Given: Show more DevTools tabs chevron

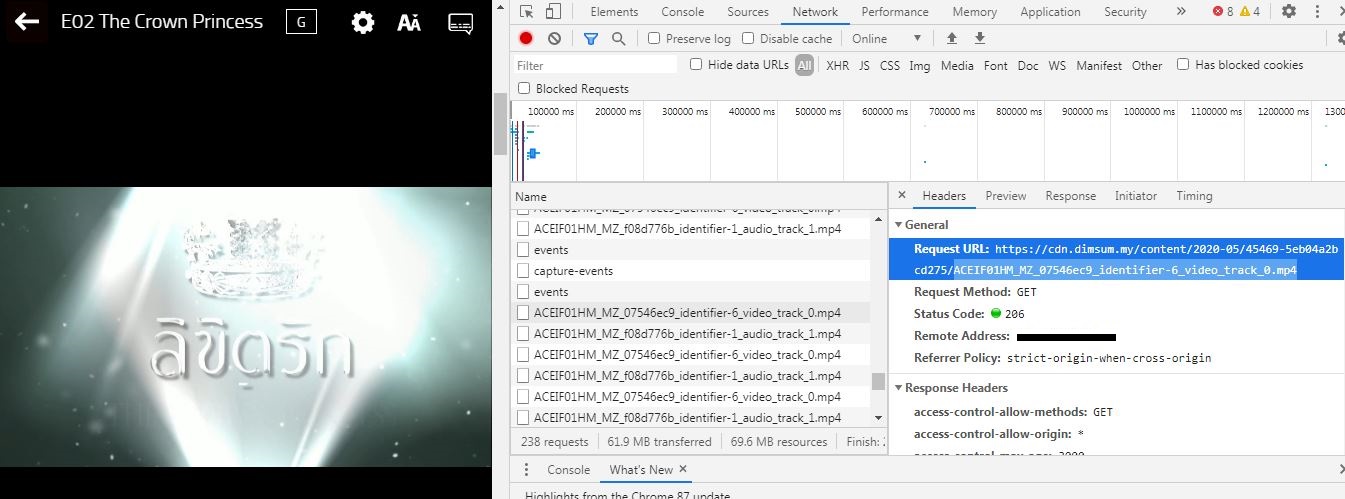Looking at the screenshot, I should [x=1181, y=11].
